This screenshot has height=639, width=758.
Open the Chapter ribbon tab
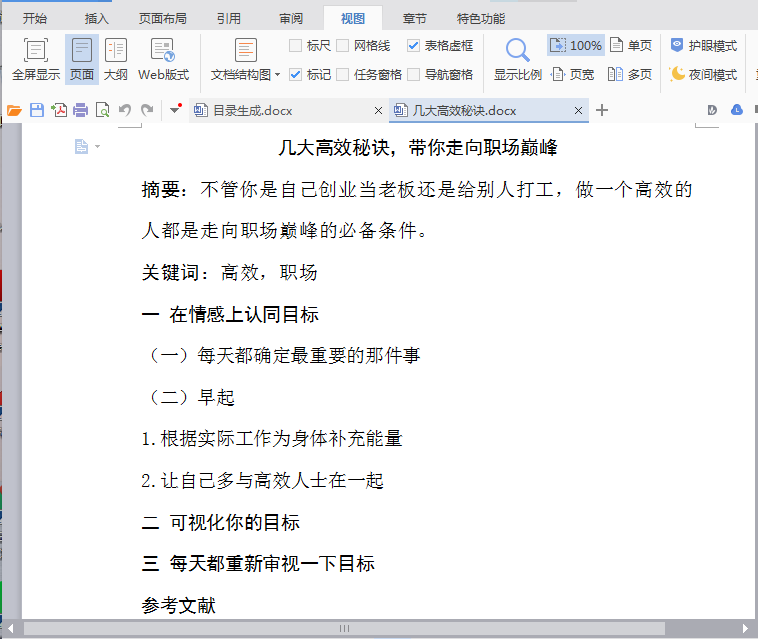pyautogui.click(x=415, y=18)
